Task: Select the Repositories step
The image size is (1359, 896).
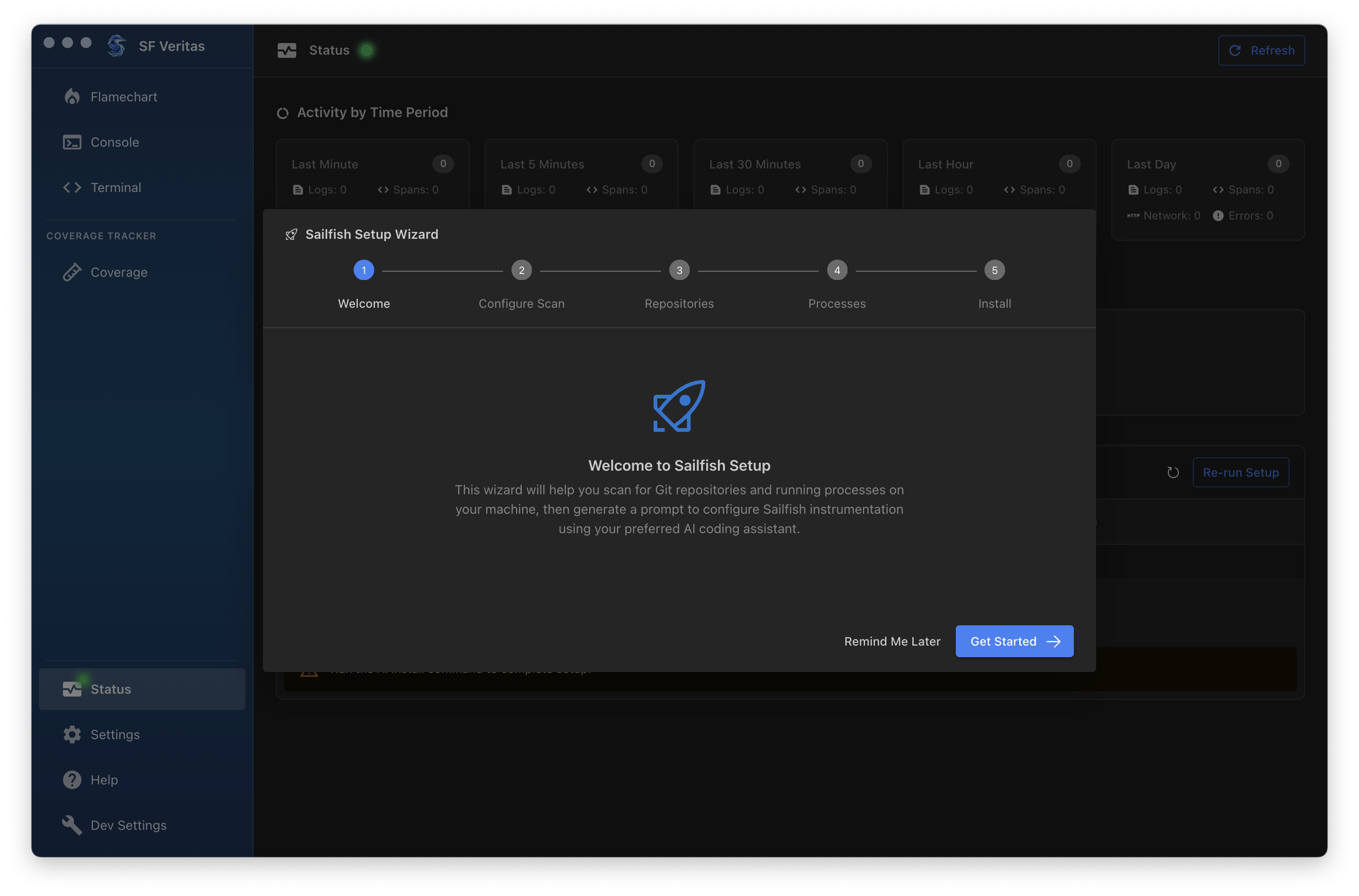Action: (x=679, y=270)
